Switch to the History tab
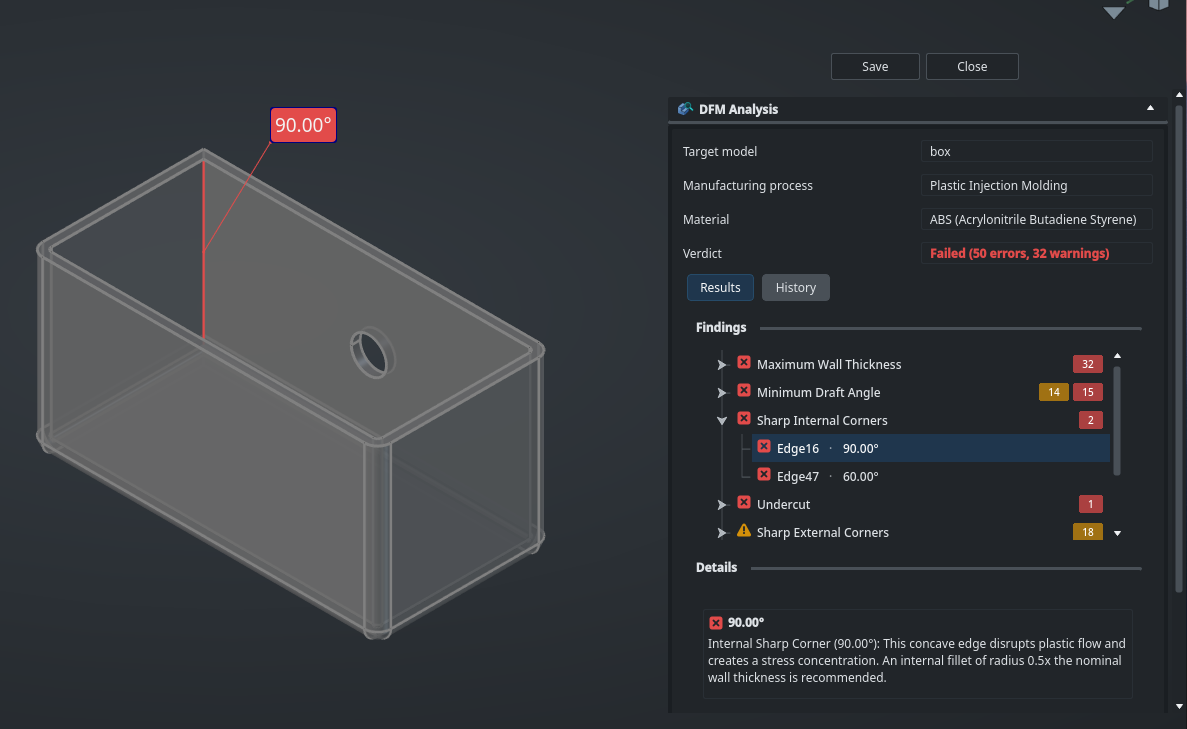The height and width of the screenshot is (729, 1187). [795, 287]
